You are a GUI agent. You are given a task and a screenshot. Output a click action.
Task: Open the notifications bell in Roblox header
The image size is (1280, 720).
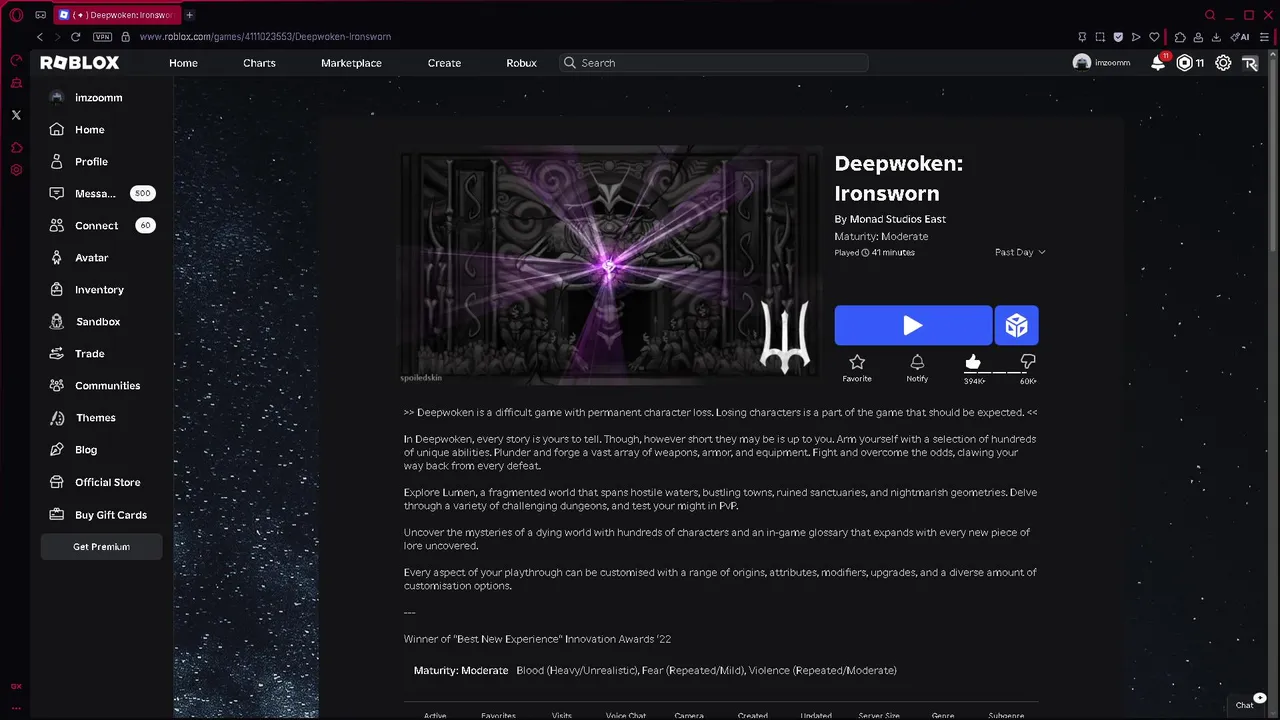(1158, 62)
